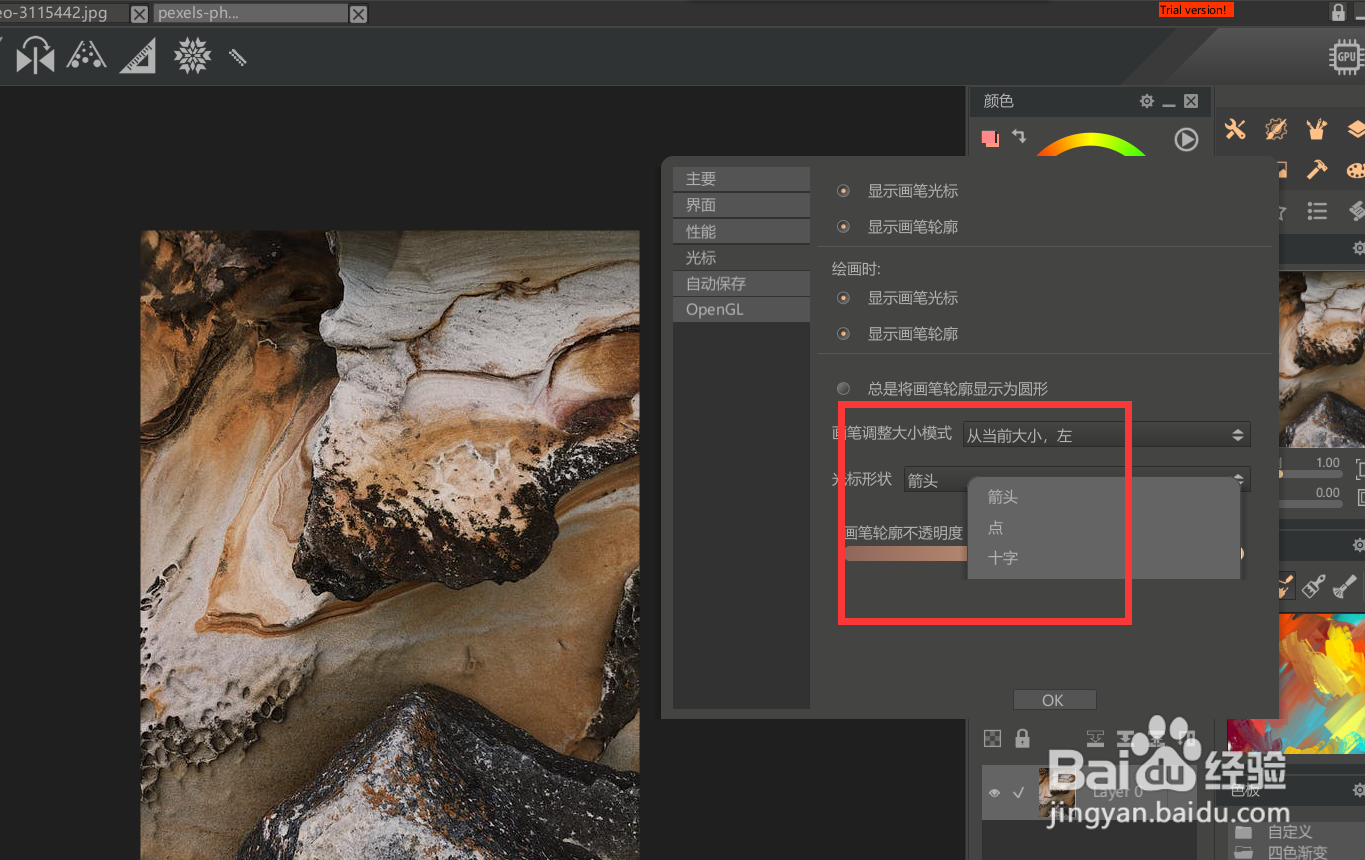Viewport: 1365px width, 860px height.
Task: Toggle layer transparency lock checkerboard icon
Action: [x=992, y=738]
